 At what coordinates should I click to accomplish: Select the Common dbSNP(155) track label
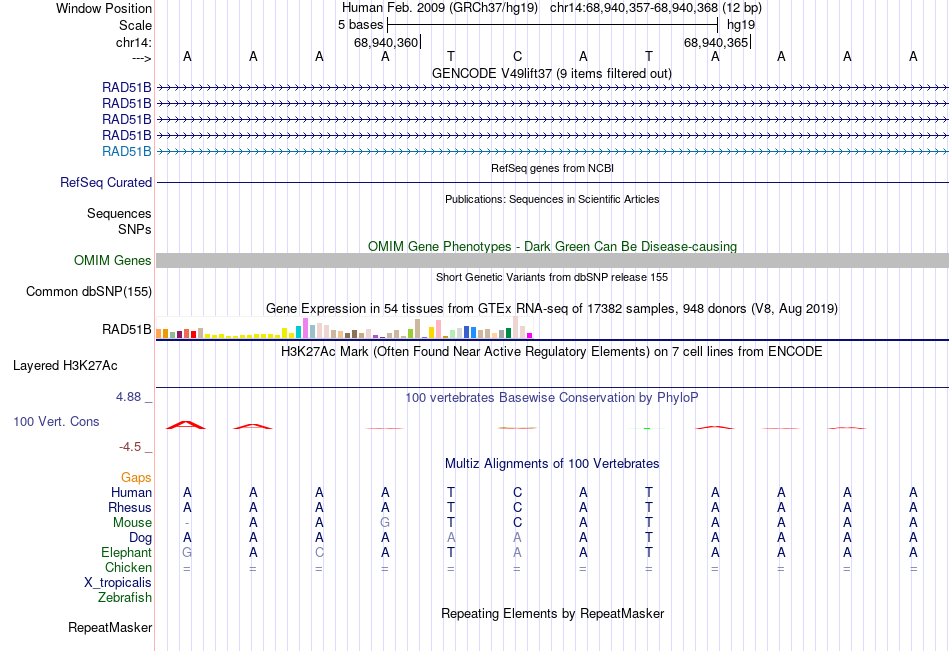pyautogui.click(x=89, y=292)
